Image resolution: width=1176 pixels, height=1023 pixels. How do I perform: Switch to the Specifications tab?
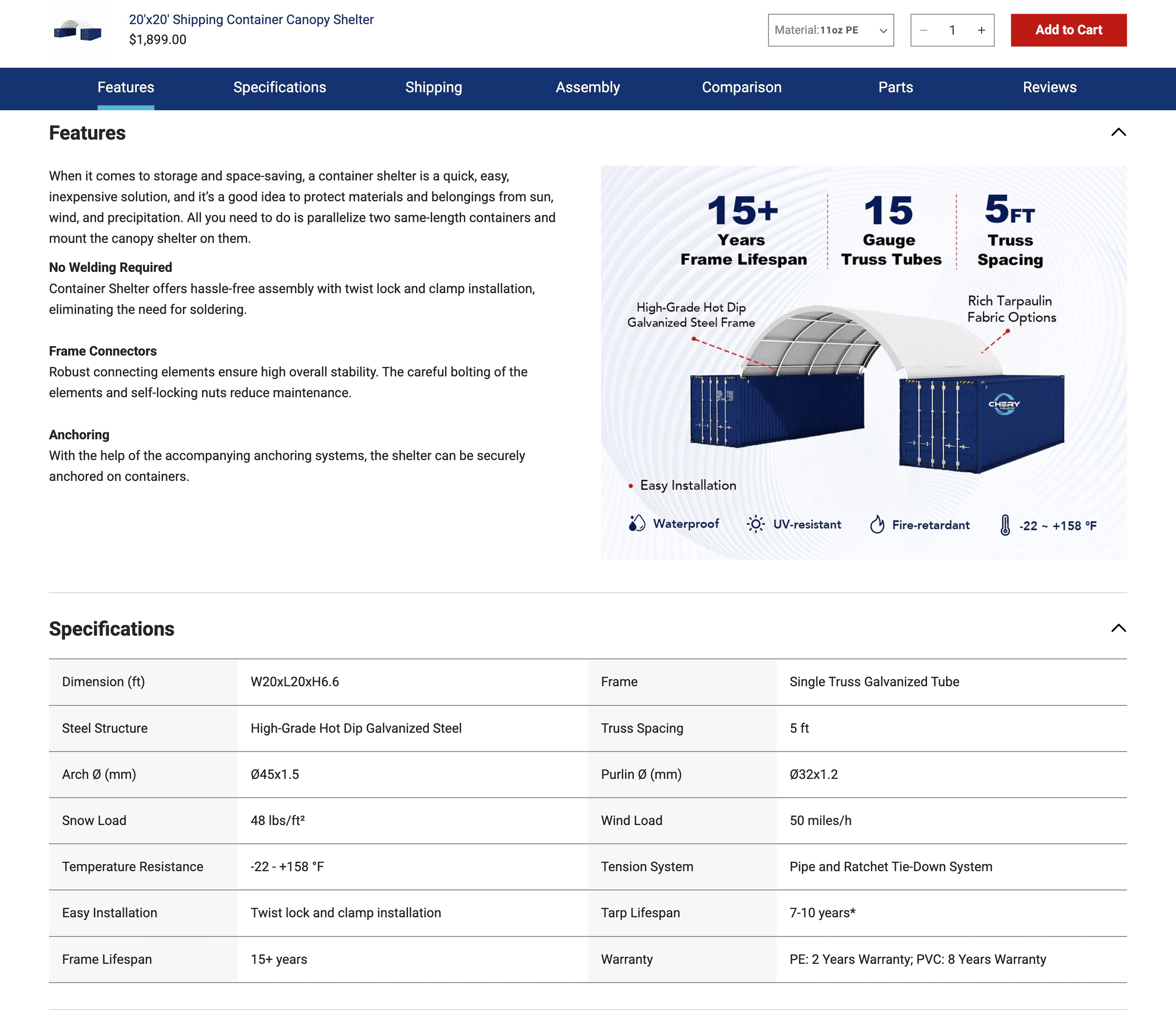coord(280,87)
